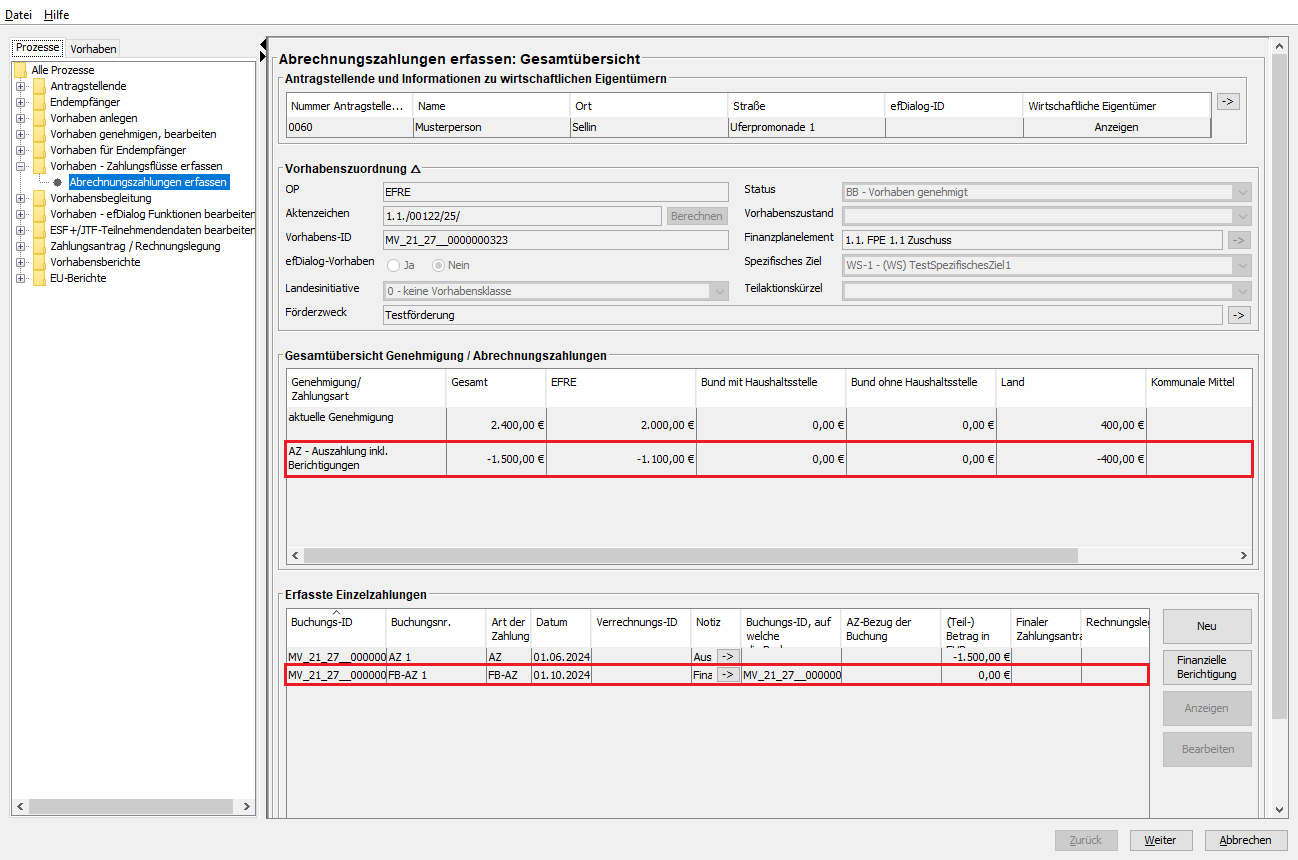The width and height of the screenshot is (1298, 860).
Task: Expand the Vorhabensberichte tree node
Action: 20,262
